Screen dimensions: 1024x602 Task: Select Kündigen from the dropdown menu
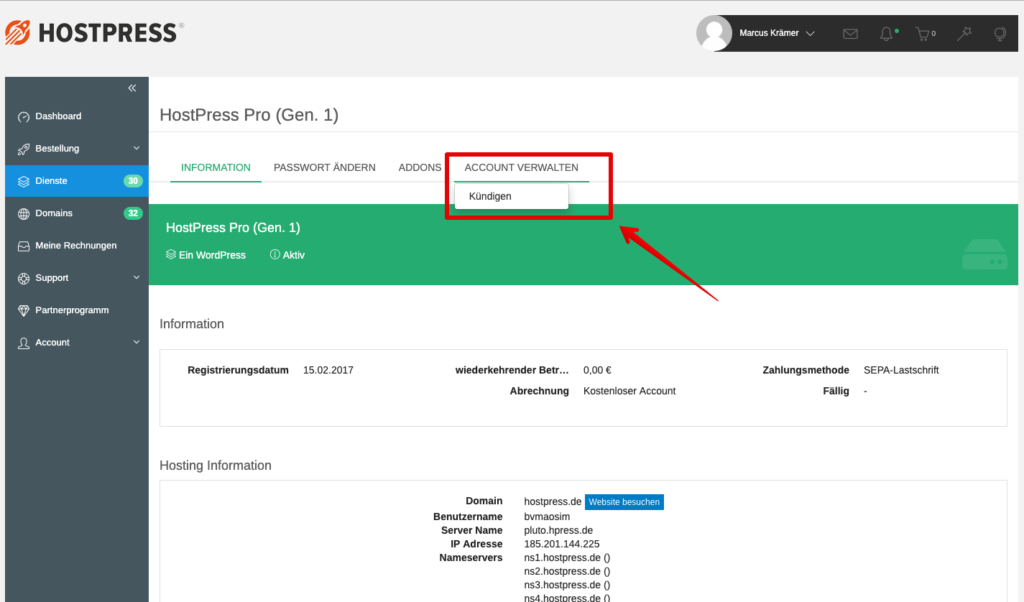pyautogui.click(x=511, y=196)
